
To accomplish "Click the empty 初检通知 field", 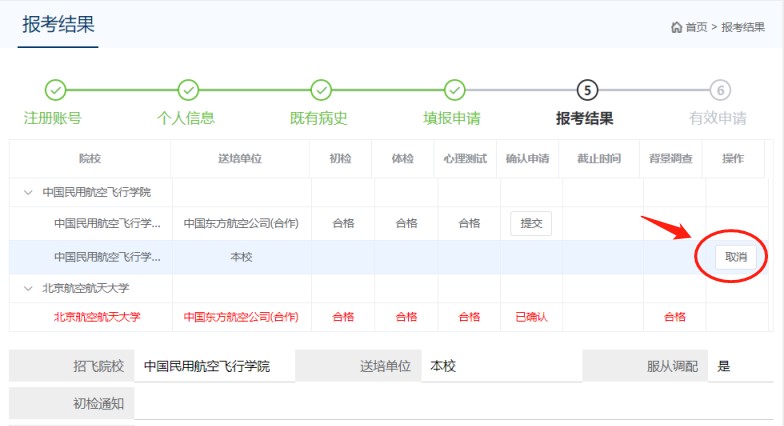I will pos(450,404).
